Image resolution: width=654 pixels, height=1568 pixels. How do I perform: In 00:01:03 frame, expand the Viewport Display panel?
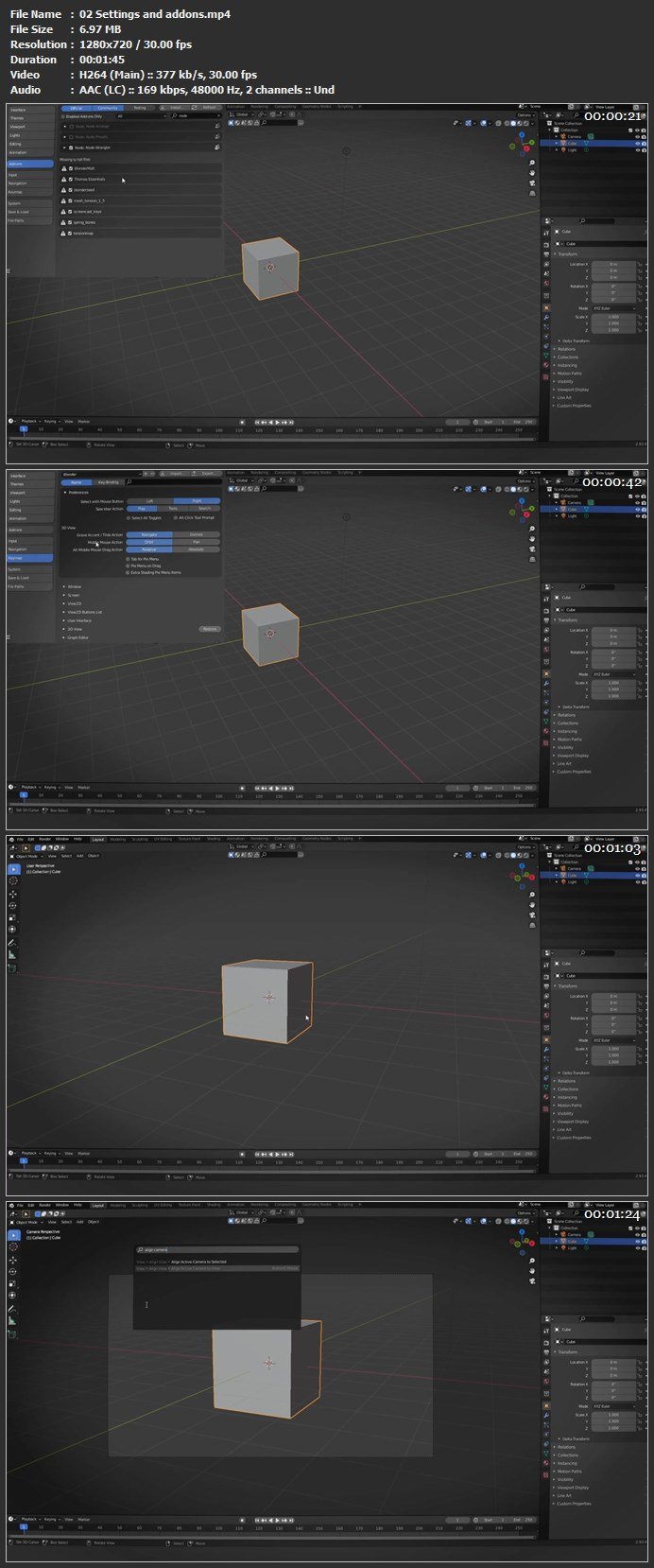click(x=572, y=1122)
